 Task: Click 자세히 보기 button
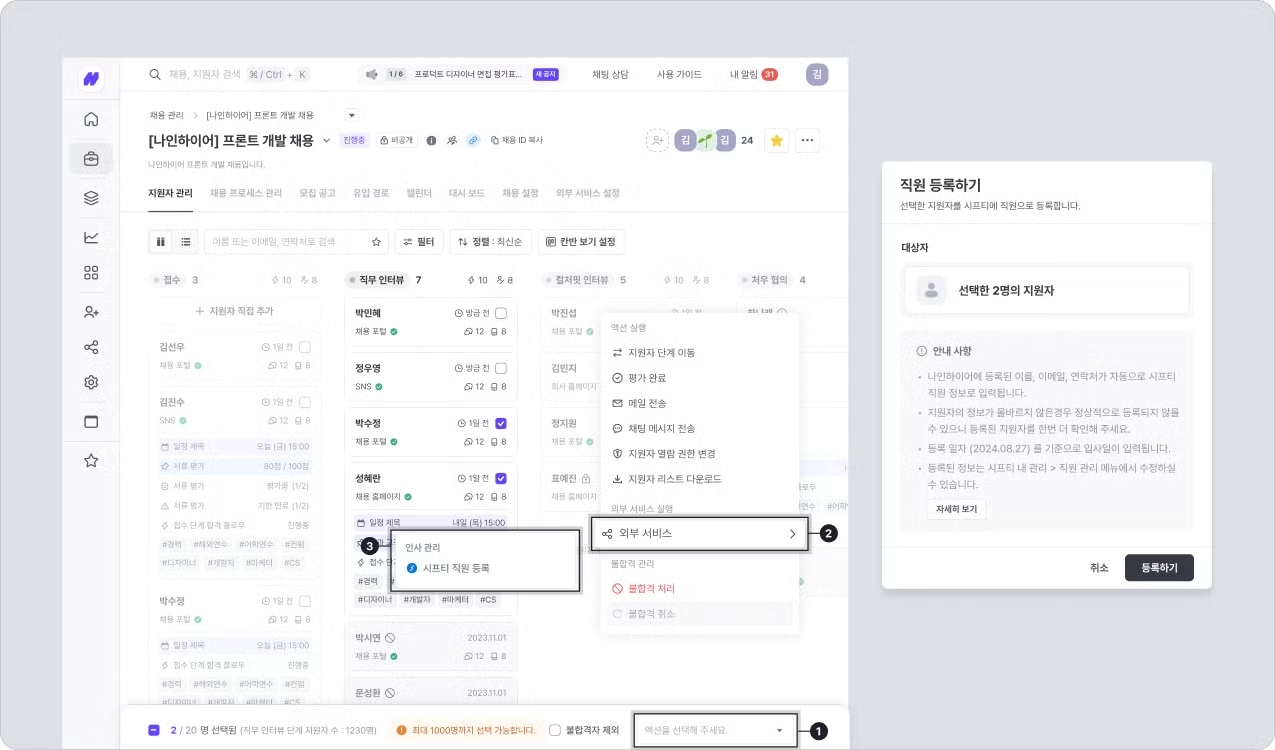coord(956,509)
